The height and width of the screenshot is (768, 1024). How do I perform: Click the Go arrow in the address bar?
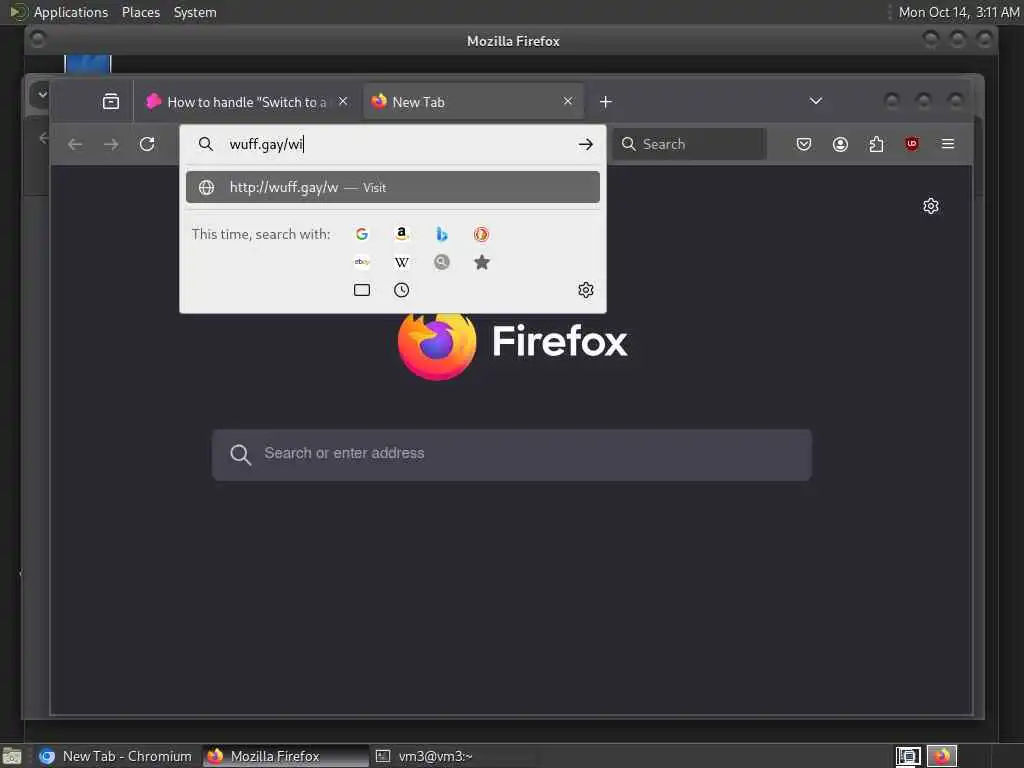[x=586, y=144]
